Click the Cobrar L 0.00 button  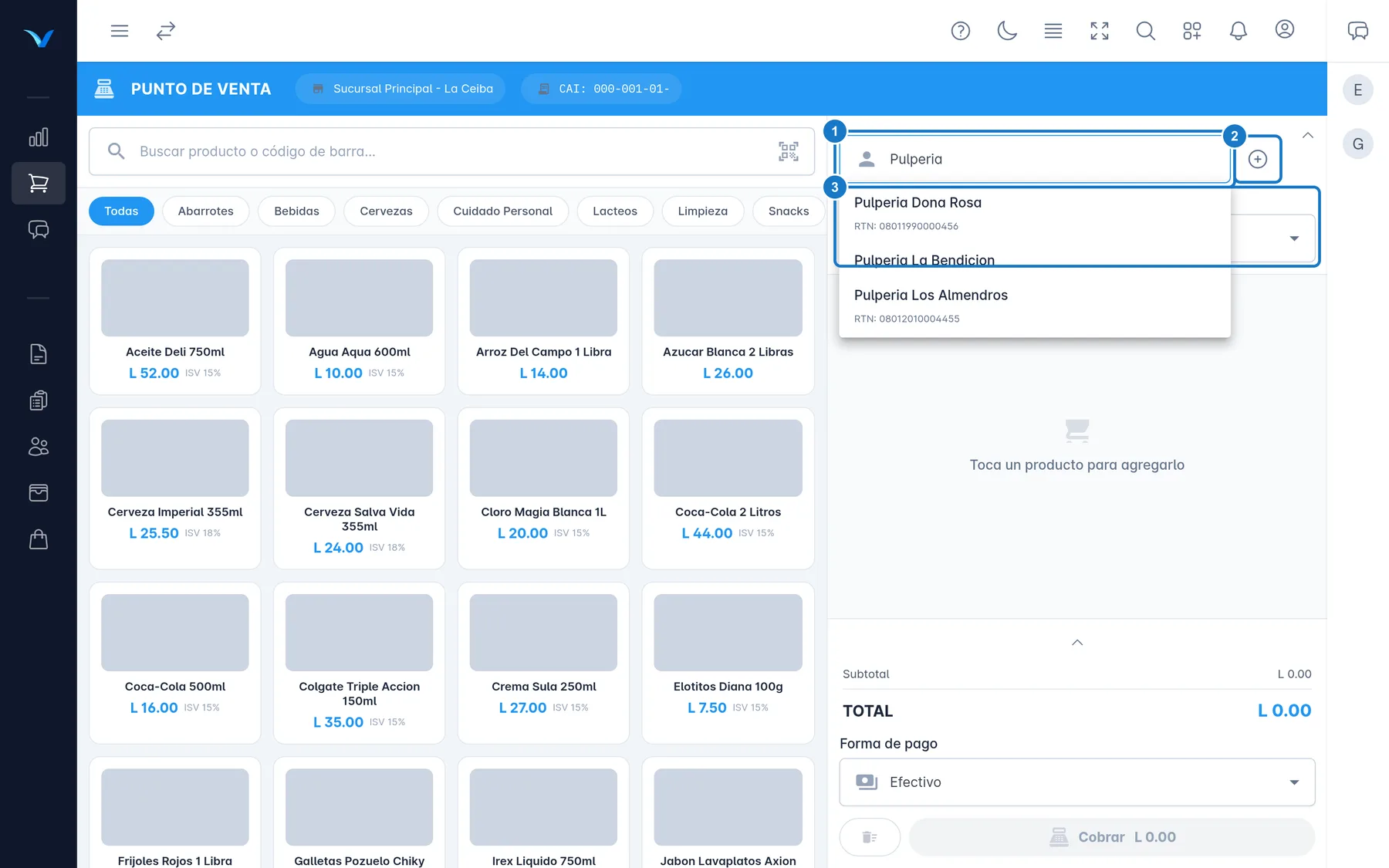(1112, 837)
